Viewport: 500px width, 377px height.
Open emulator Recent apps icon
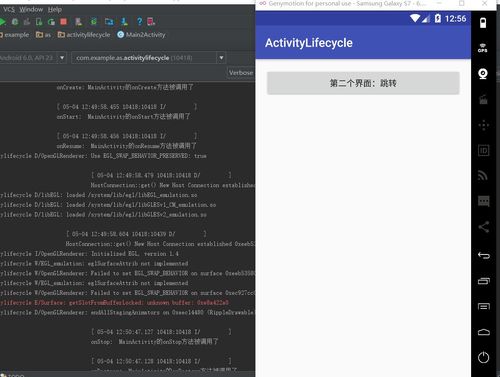pyautogui.click(x=484, y=281)
